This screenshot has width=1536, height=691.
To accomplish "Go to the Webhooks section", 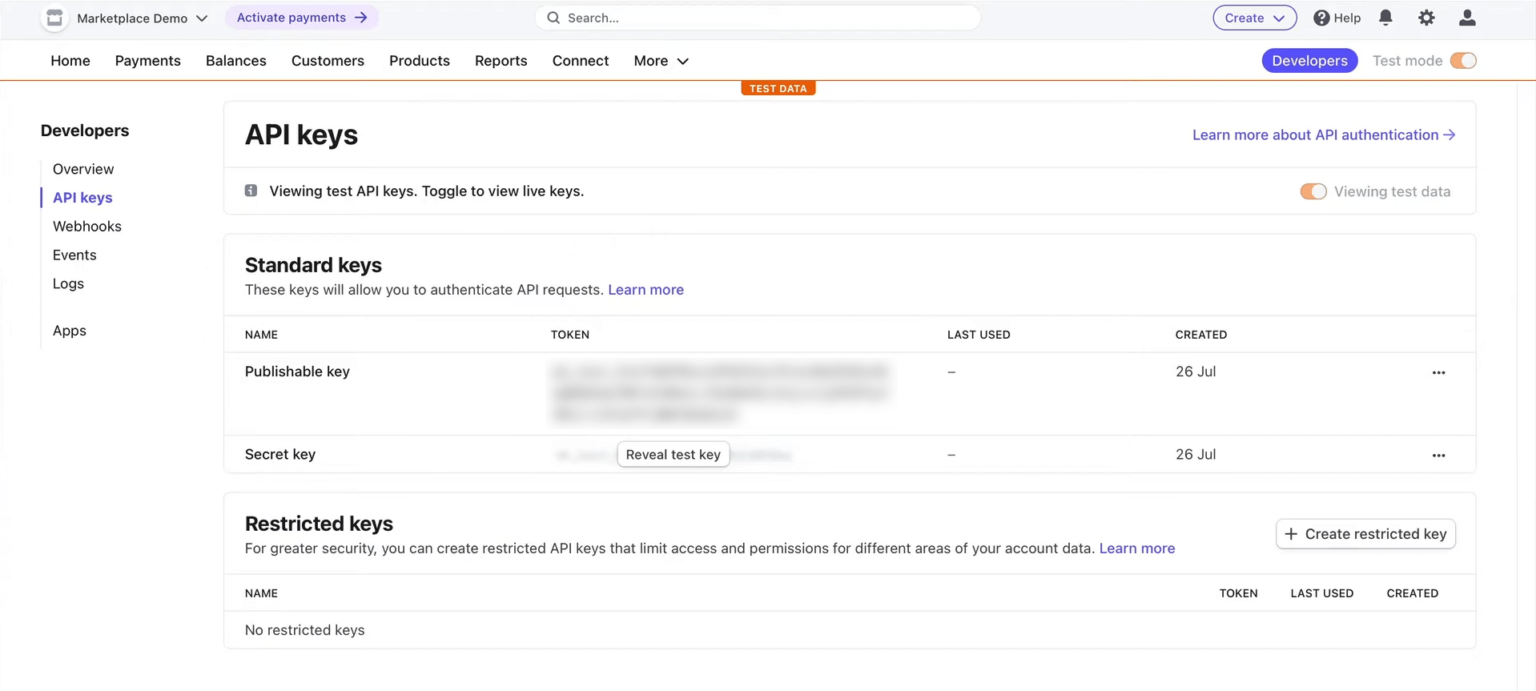I will [x=87, y=226].
